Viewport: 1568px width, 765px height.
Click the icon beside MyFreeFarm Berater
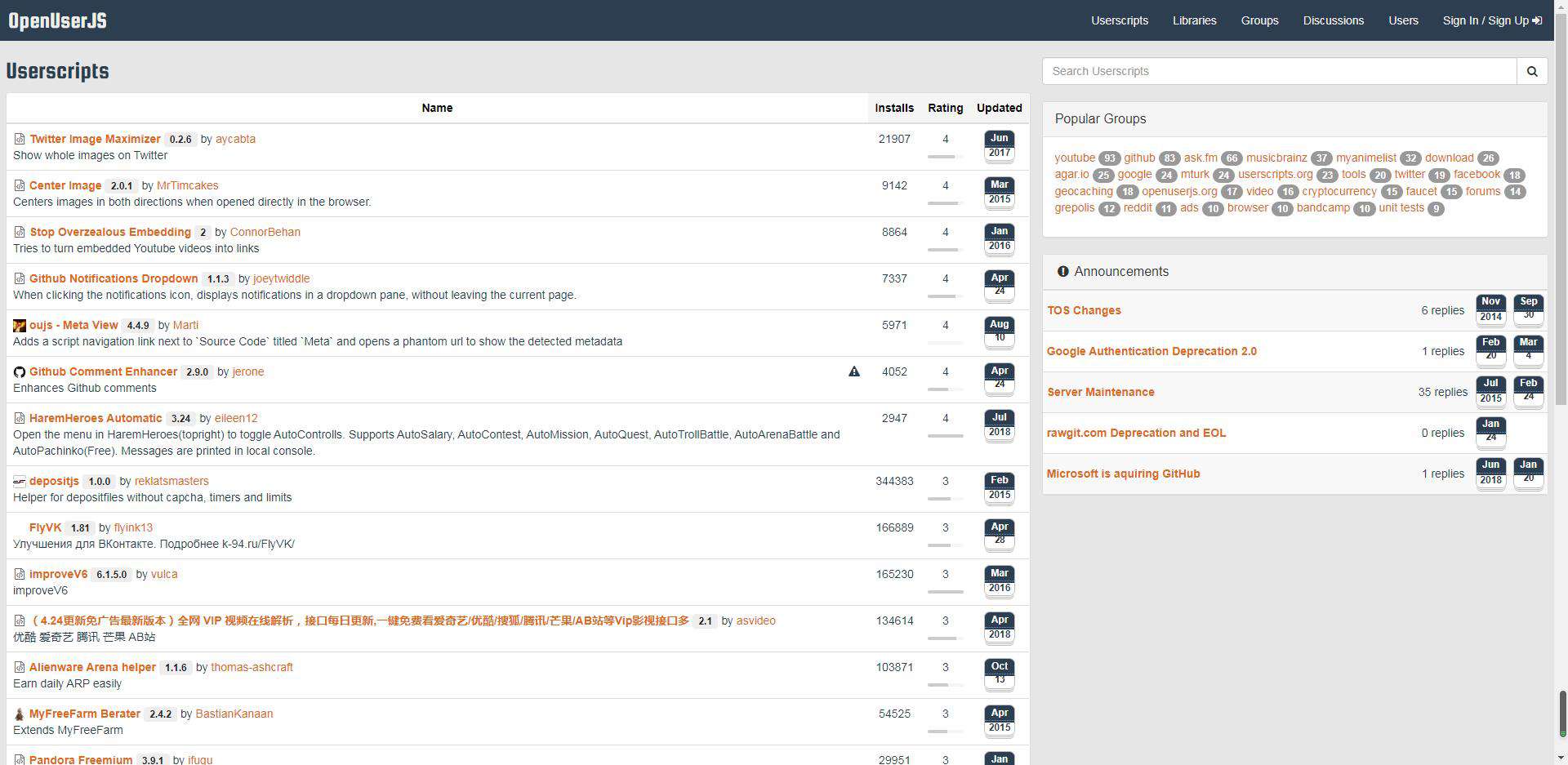(x=20, y=714)
